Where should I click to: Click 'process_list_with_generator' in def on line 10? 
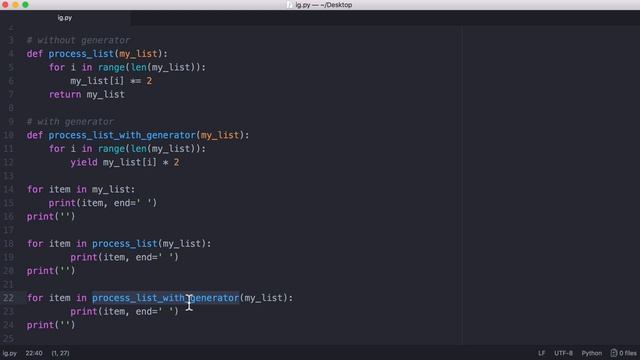pos(122,135)
